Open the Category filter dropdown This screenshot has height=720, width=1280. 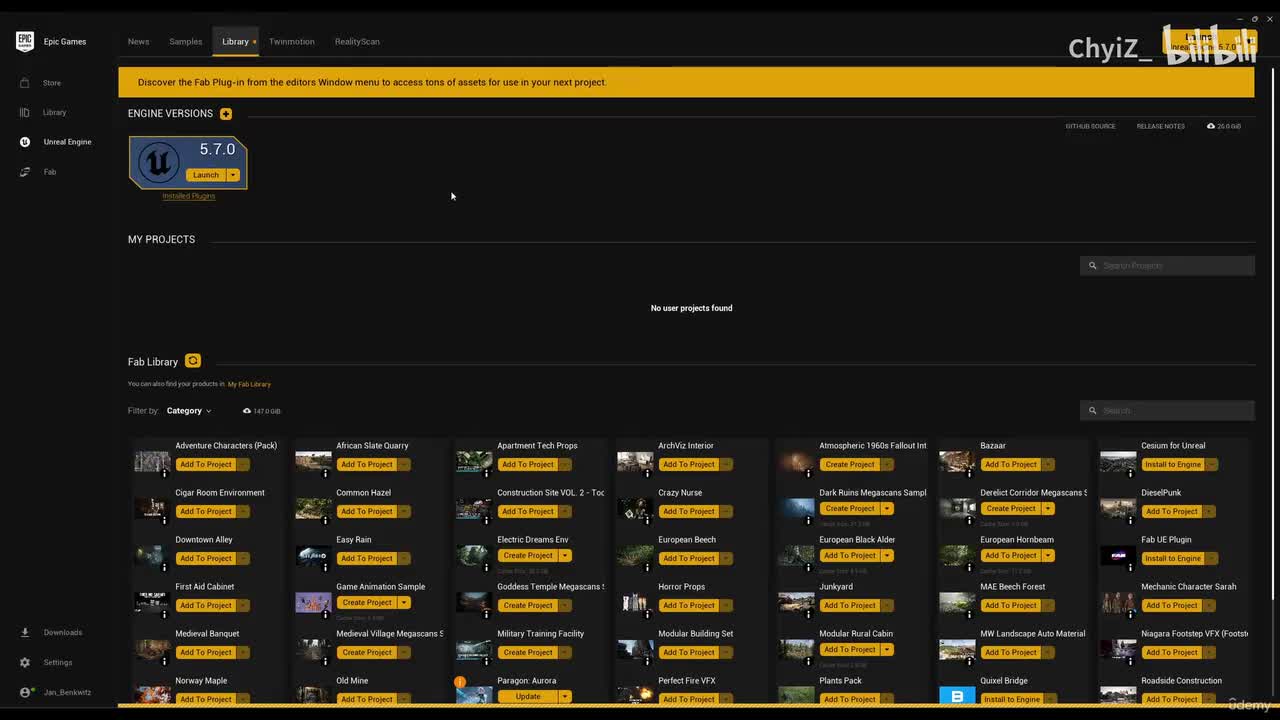189,411
